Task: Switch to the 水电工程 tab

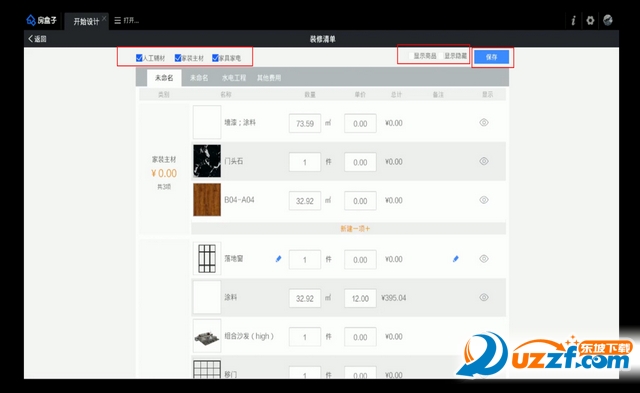Action: 234,78
